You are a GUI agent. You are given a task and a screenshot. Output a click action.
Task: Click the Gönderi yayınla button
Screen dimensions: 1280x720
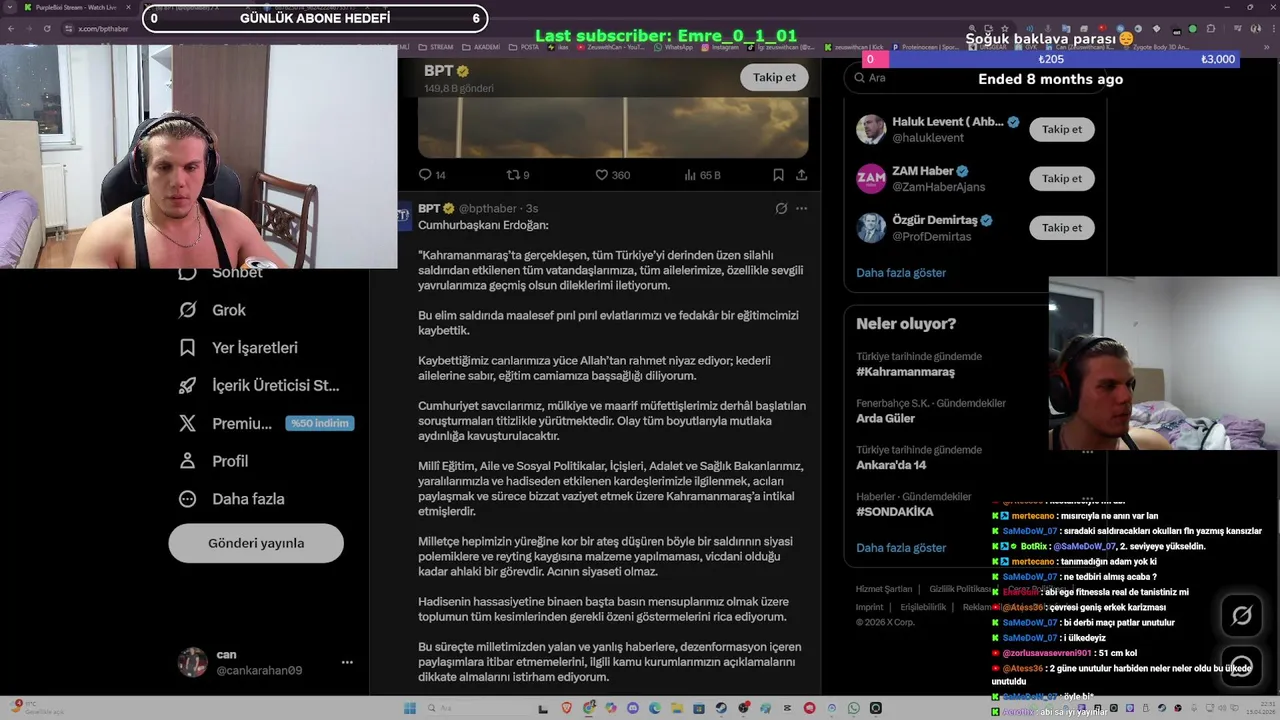pos(256,543)
